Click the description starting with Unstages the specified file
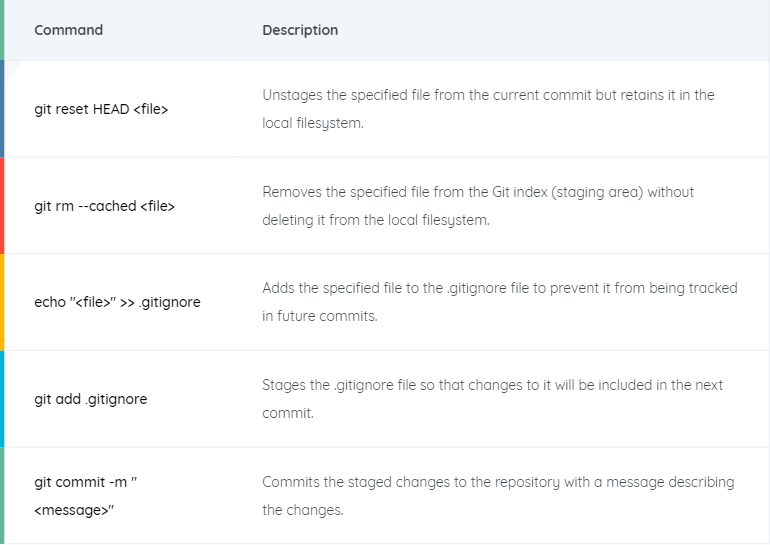The height and width of the screenshot is (545, 770). [x=488, y=109]
